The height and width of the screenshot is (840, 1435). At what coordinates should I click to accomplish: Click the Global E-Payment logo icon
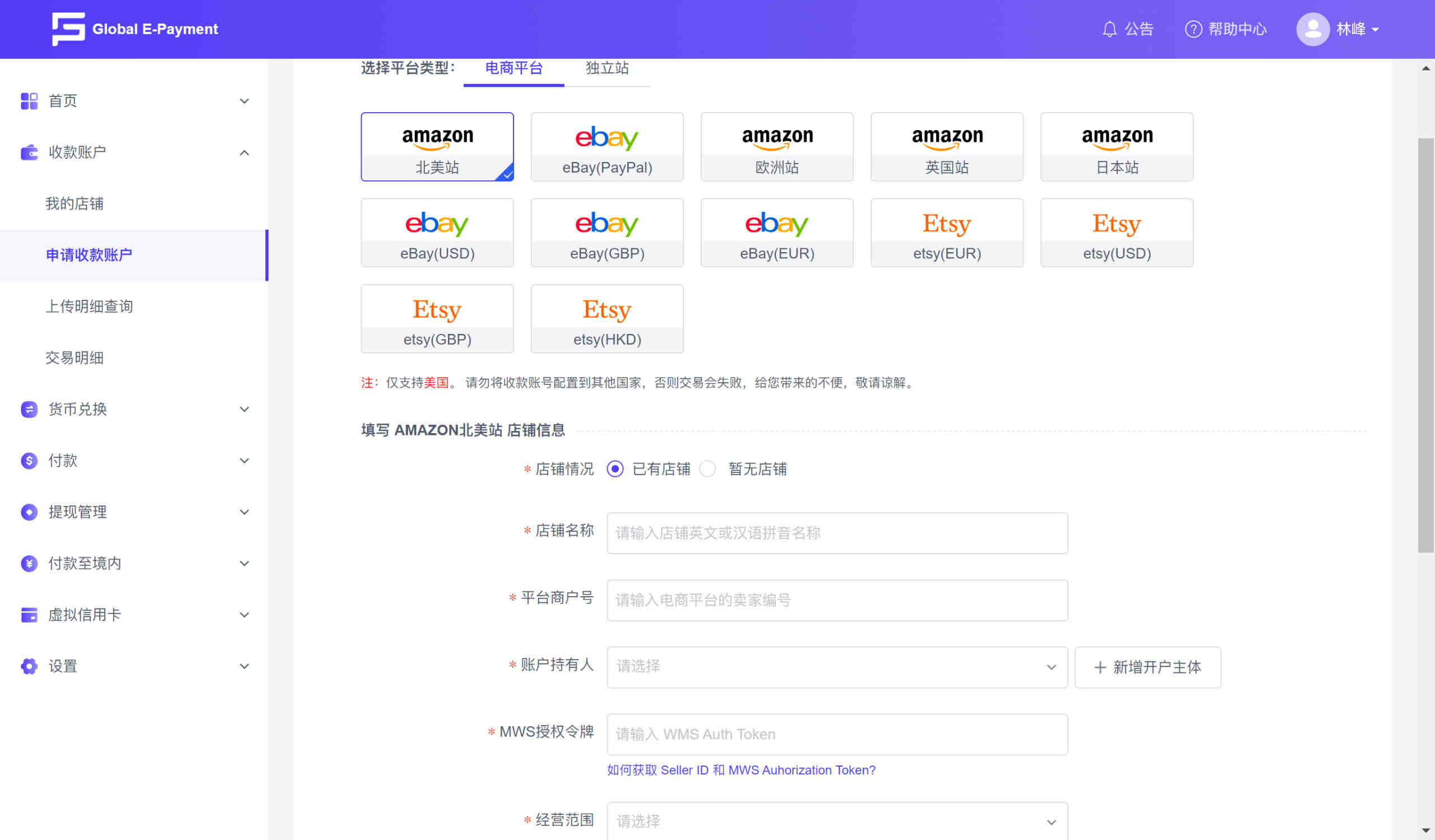tap(68, 29)
